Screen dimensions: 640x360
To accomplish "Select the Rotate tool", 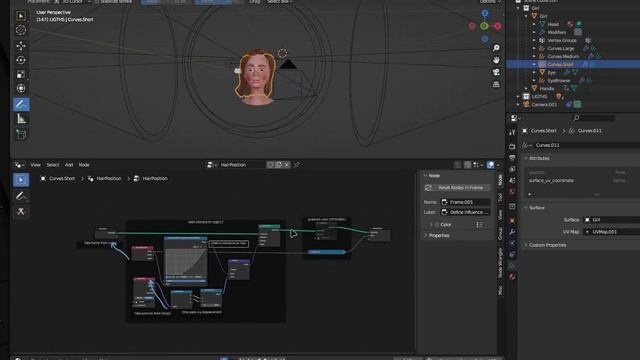I will click(x=21, y=60).
